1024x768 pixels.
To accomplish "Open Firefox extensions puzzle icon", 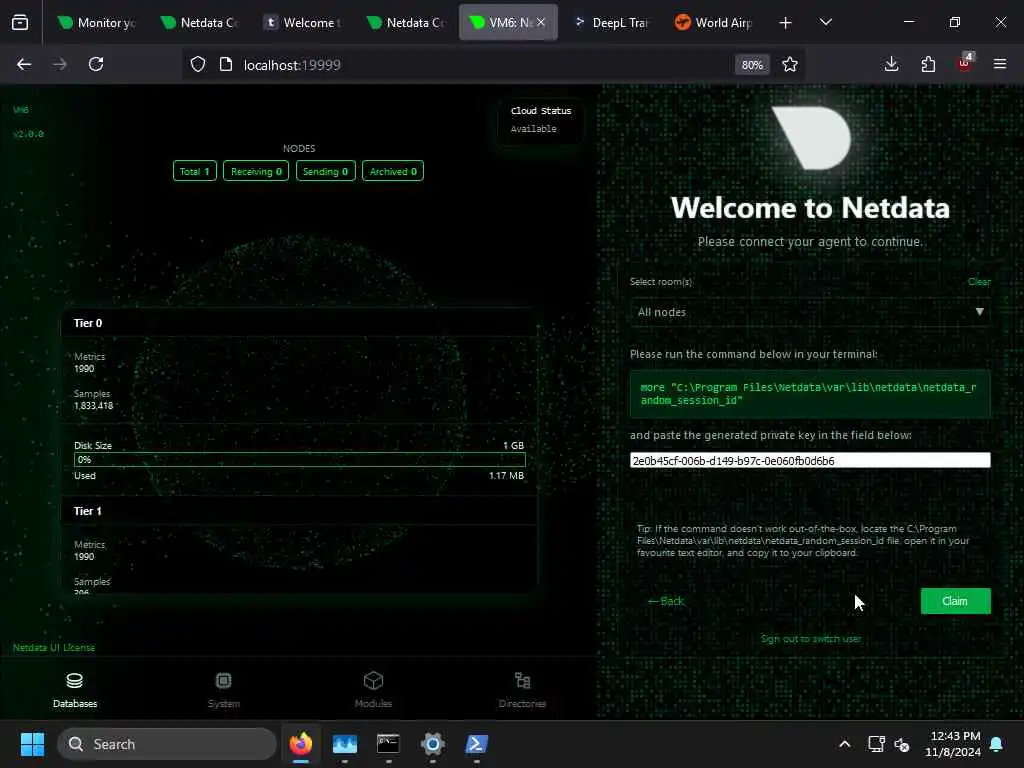I will pyautogui.click(x=928, y=64).
